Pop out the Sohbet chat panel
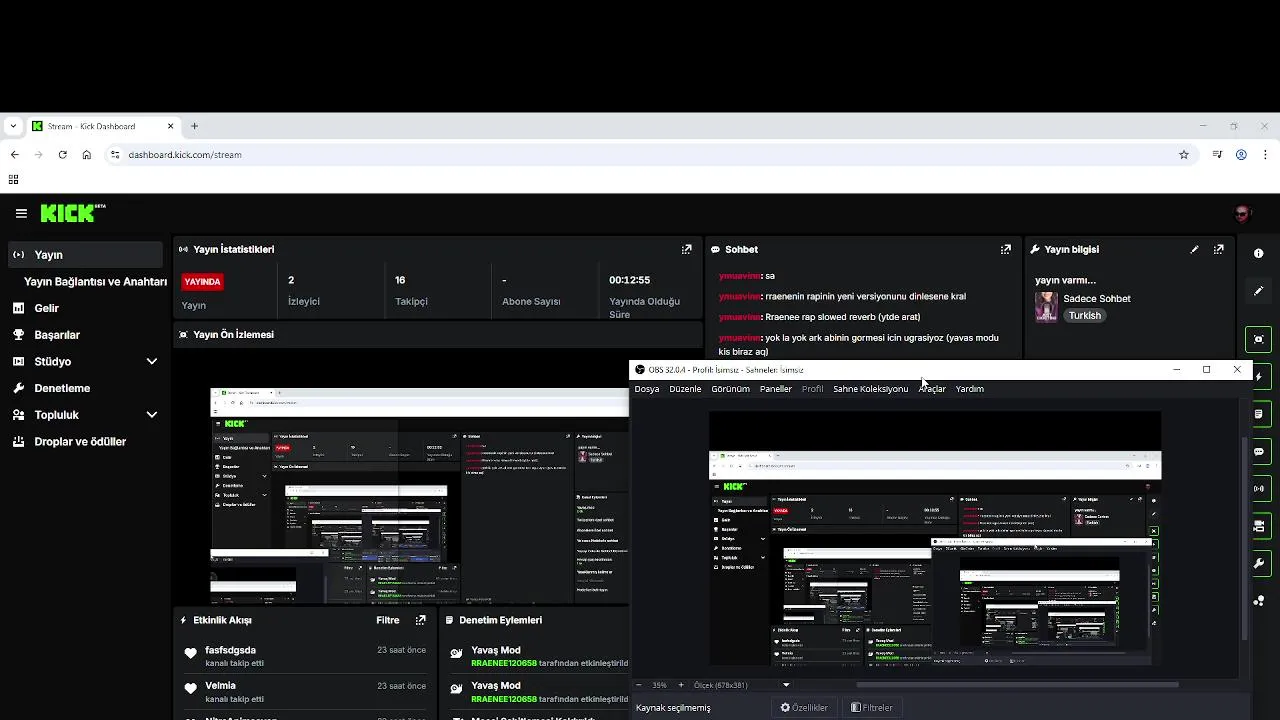Image resolution: width=1280 pixels, height=720 pixels. [x=1006, y=249]
